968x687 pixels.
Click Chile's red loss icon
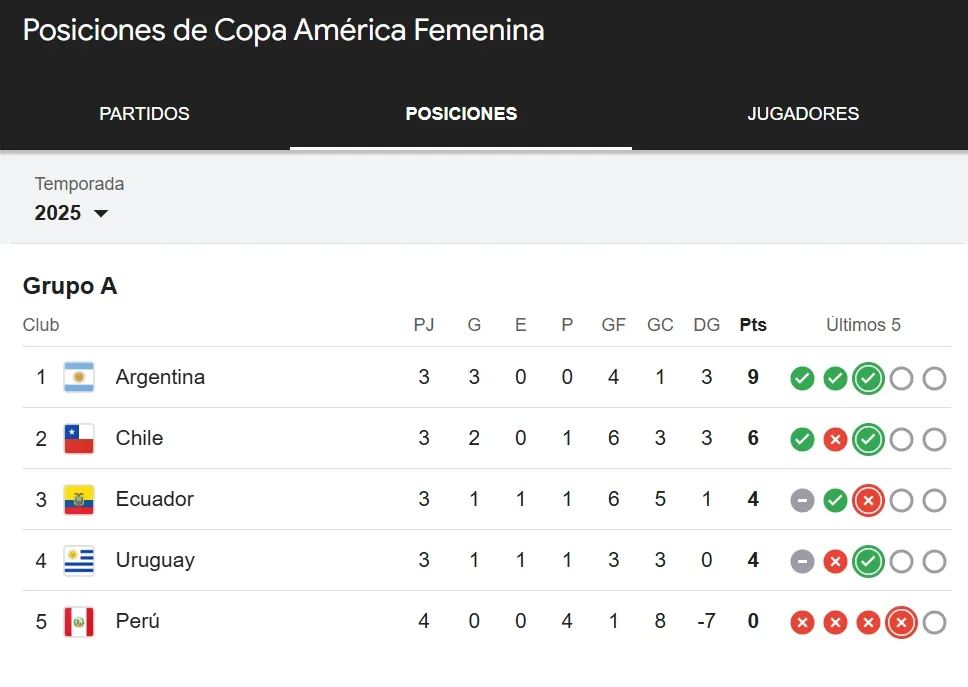[x=835, y=439]
